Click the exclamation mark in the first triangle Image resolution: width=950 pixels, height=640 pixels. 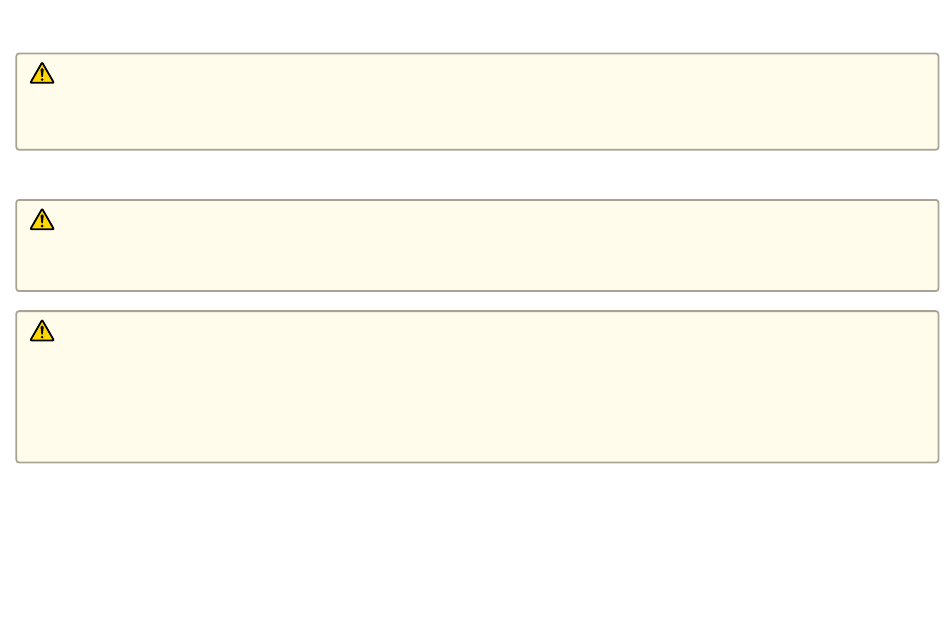tap(42, 75)
